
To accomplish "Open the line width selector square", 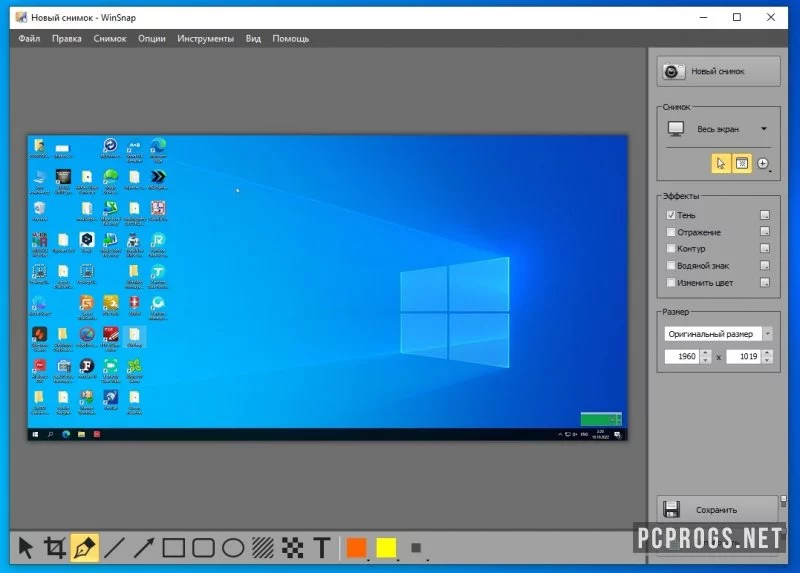I will pyautogui.click(x=416, y=548).
